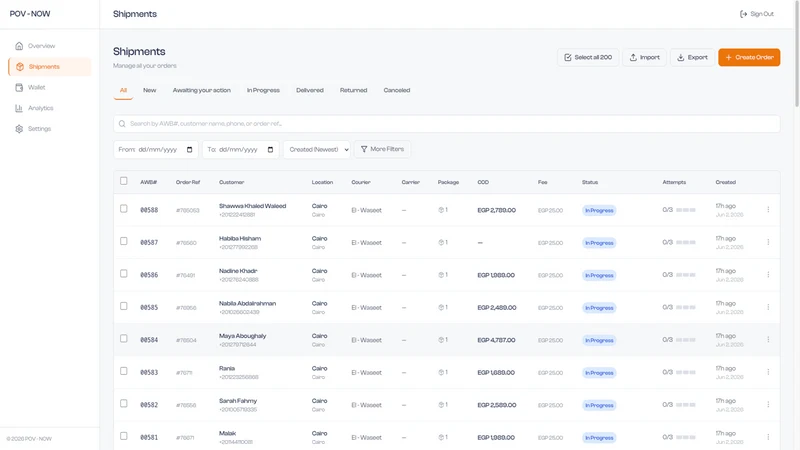The image size is (800, 450).
Task: Focus the AWB search input field
Action: coord(446,123)
